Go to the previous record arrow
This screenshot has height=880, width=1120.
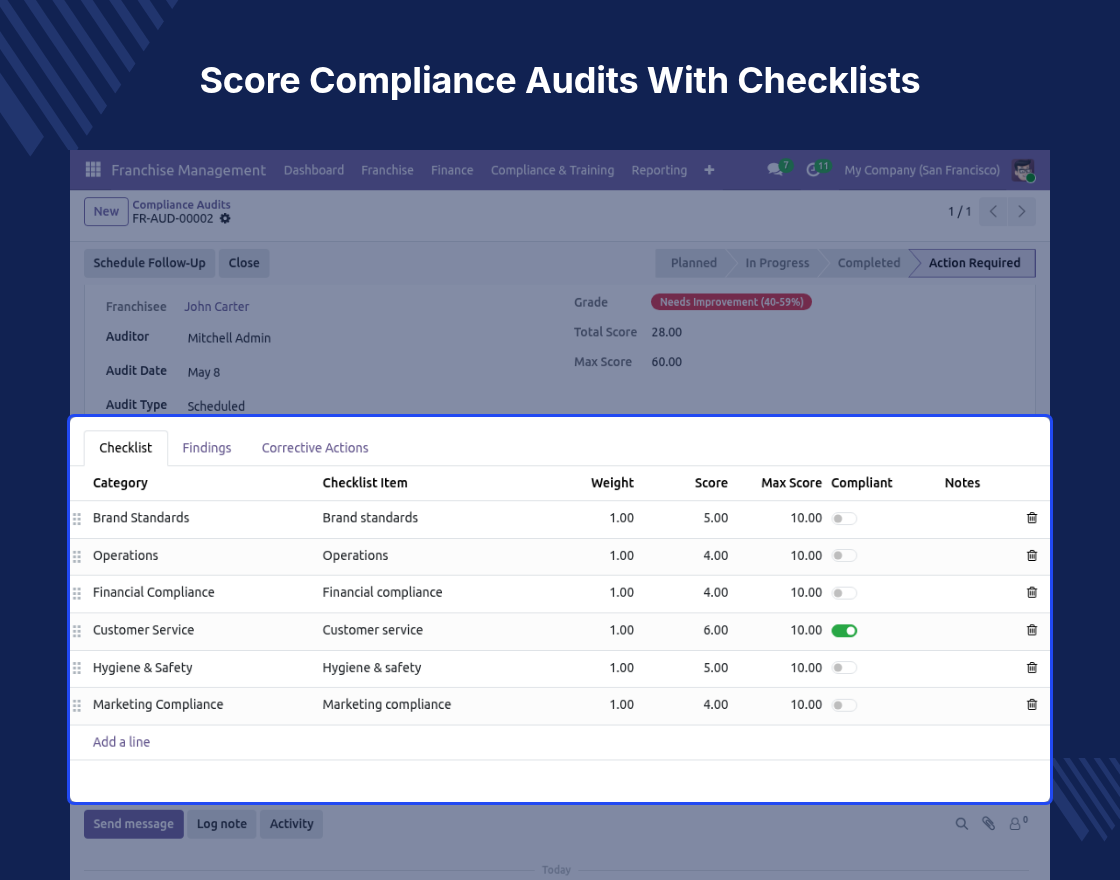point(993,211)
